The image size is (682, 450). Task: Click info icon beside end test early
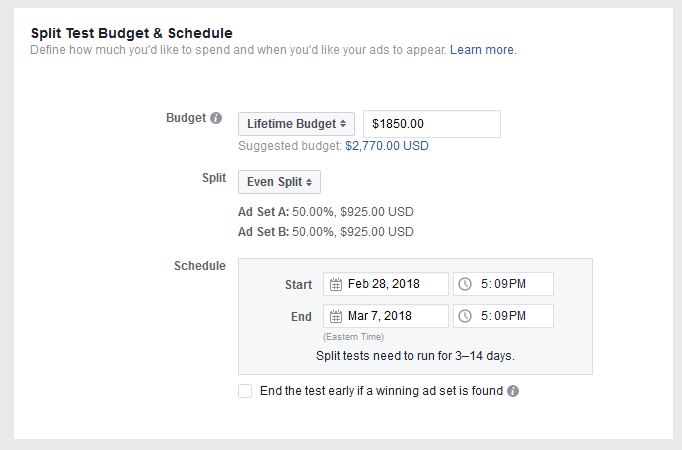click(x=513, y=391)
